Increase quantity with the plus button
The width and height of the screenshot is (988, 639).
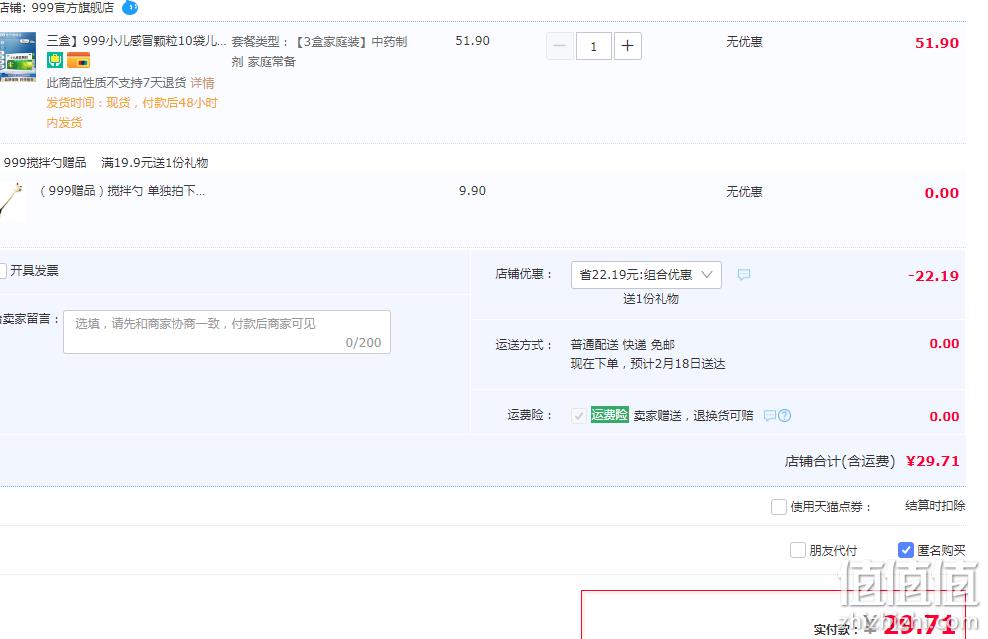(628, 46)
